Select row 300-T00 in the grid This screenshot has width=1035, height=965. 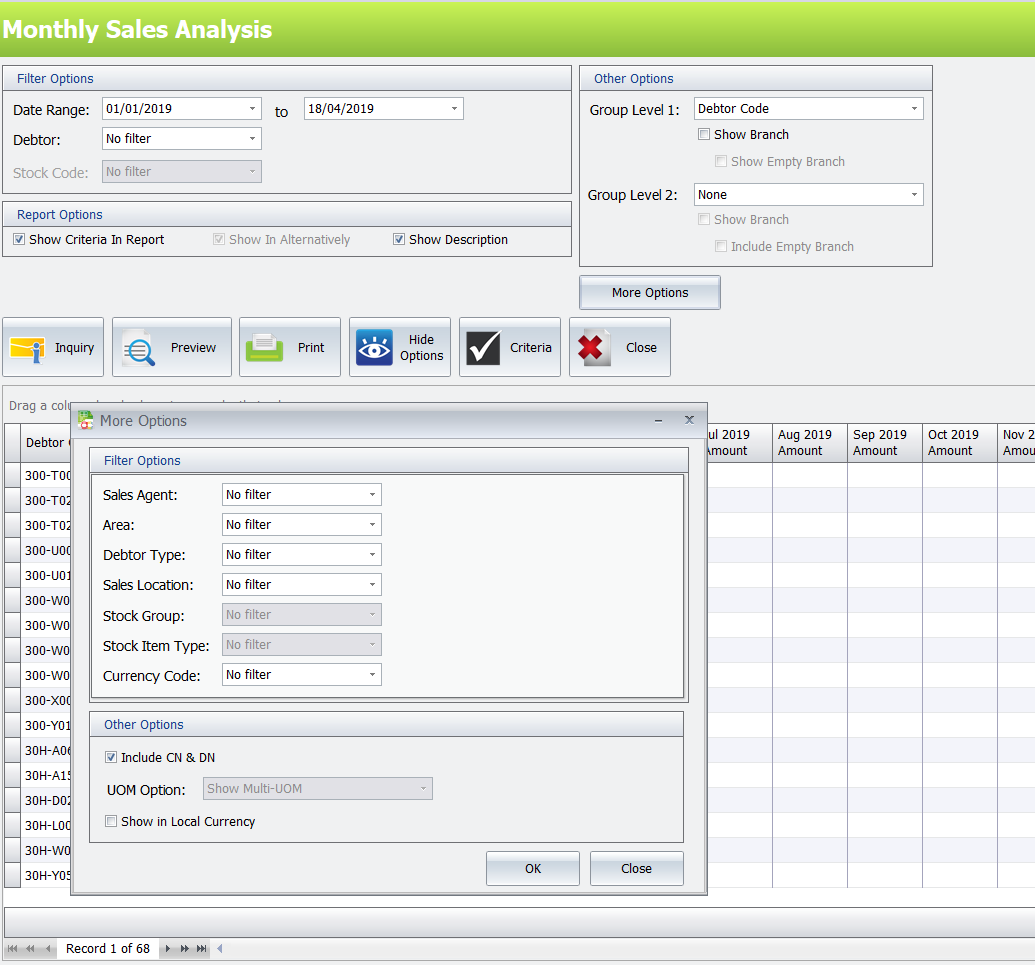coord(47,475)
